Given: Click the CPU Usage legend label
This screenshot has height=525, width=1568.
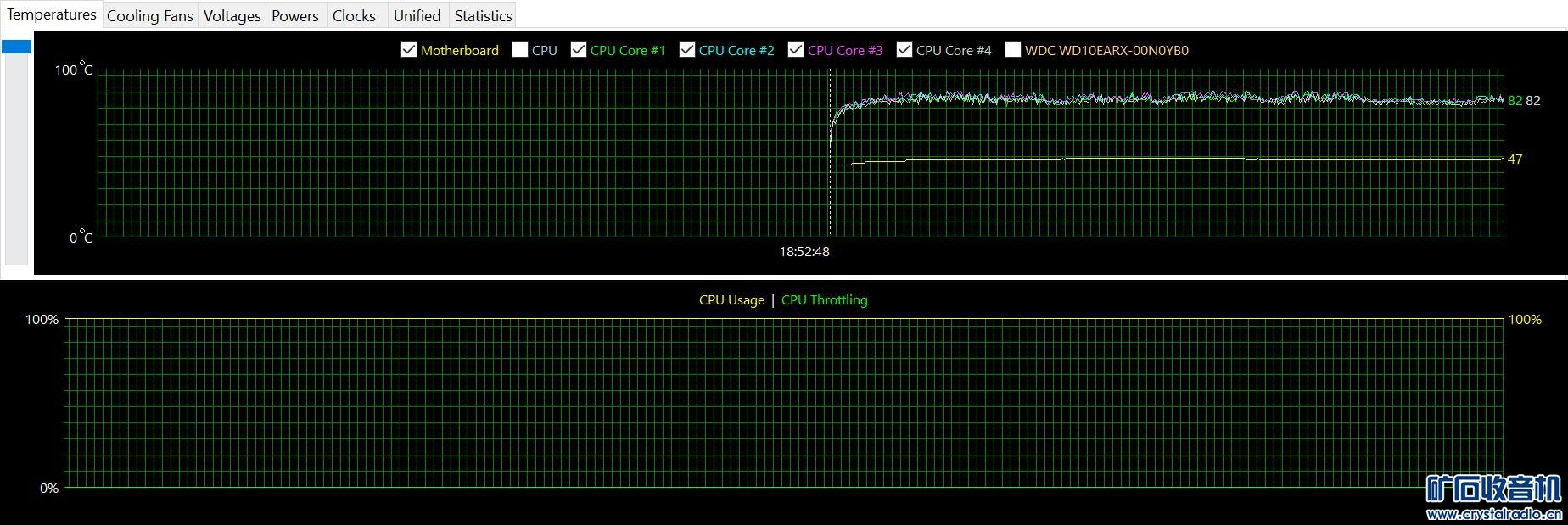Looking at the screenshot, I should (x=731, y=300).
